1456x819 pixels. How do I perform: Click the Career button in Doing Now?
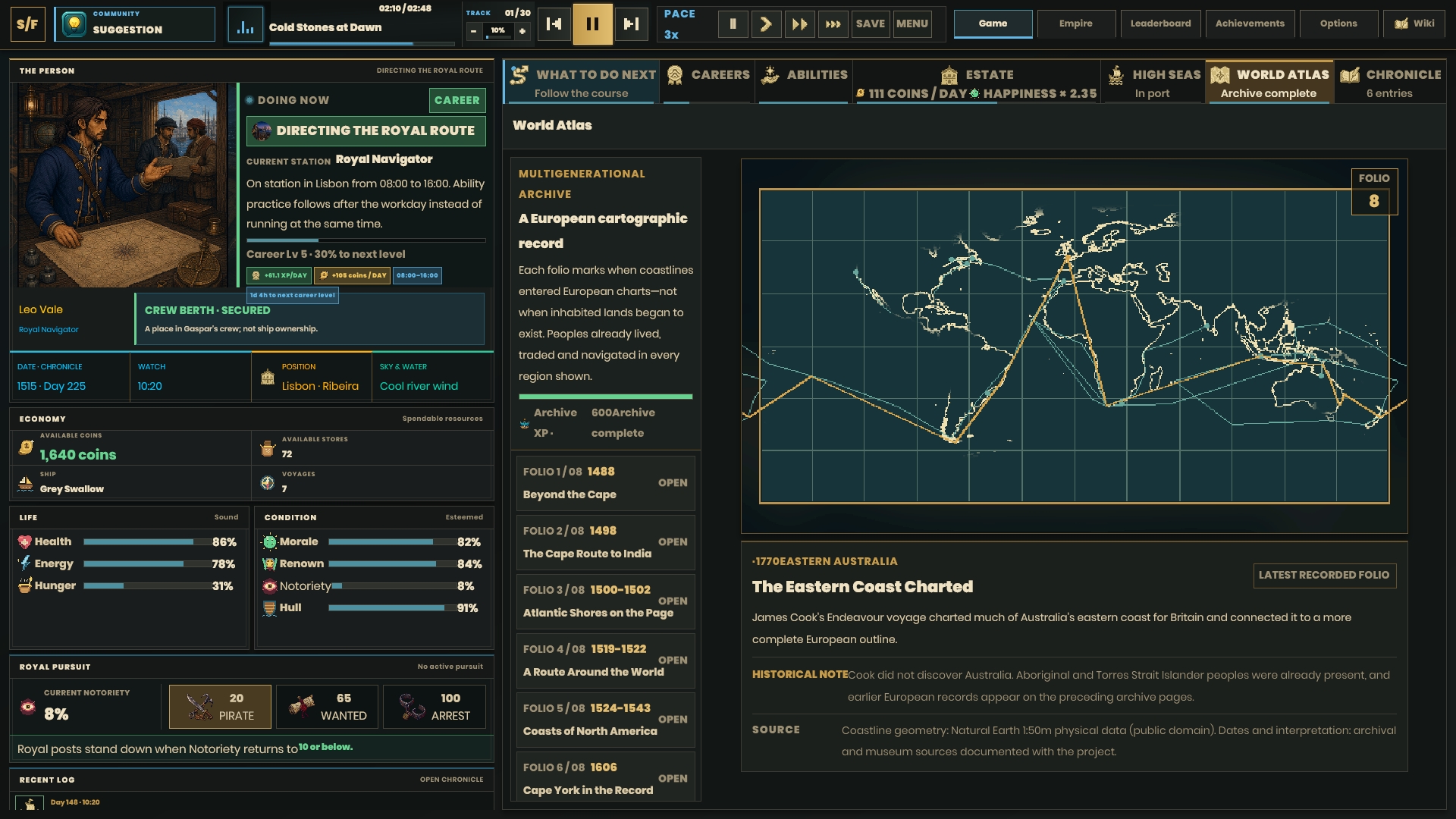click(457, 100)
